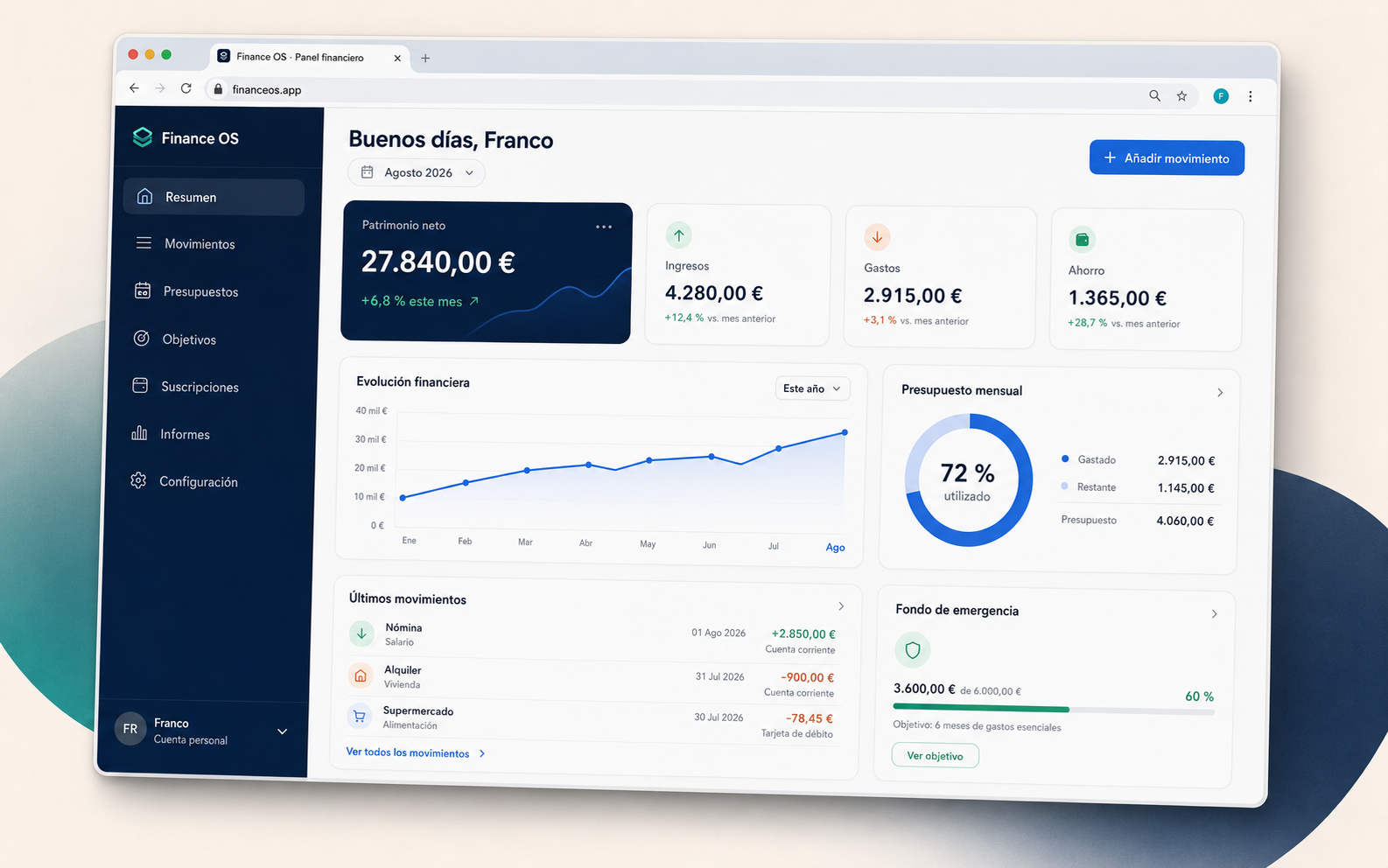Click the Ingresos up-arrow icon
The height and width of the screenshot is (868, 1388).
pos(678,235)
